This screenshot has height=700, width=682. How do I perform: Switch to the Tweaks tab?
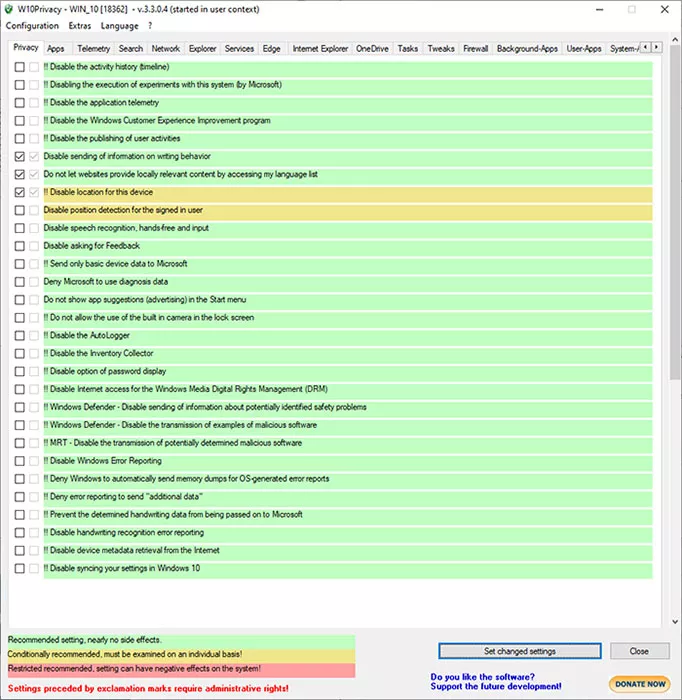click(441, 49)
